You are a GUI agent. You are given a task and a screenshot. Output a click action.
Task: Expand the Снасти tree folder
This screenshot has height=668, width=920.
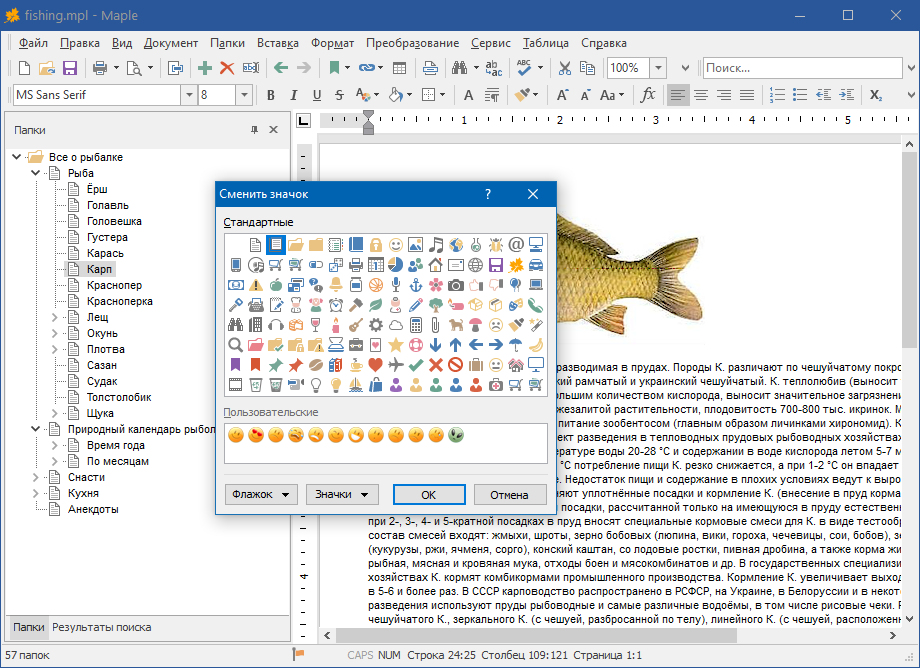pos(37,477)
